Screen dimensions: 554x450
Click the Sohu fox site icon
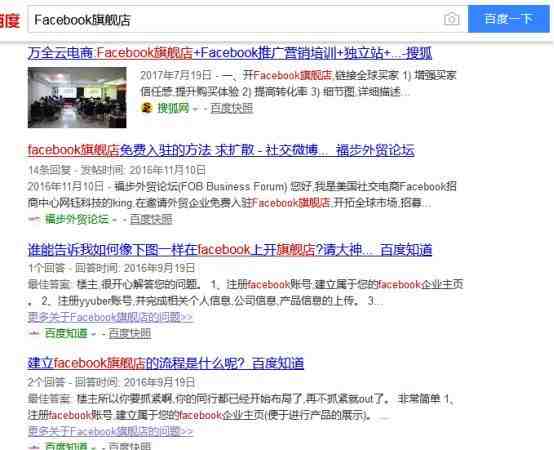[x=147, y=107]
